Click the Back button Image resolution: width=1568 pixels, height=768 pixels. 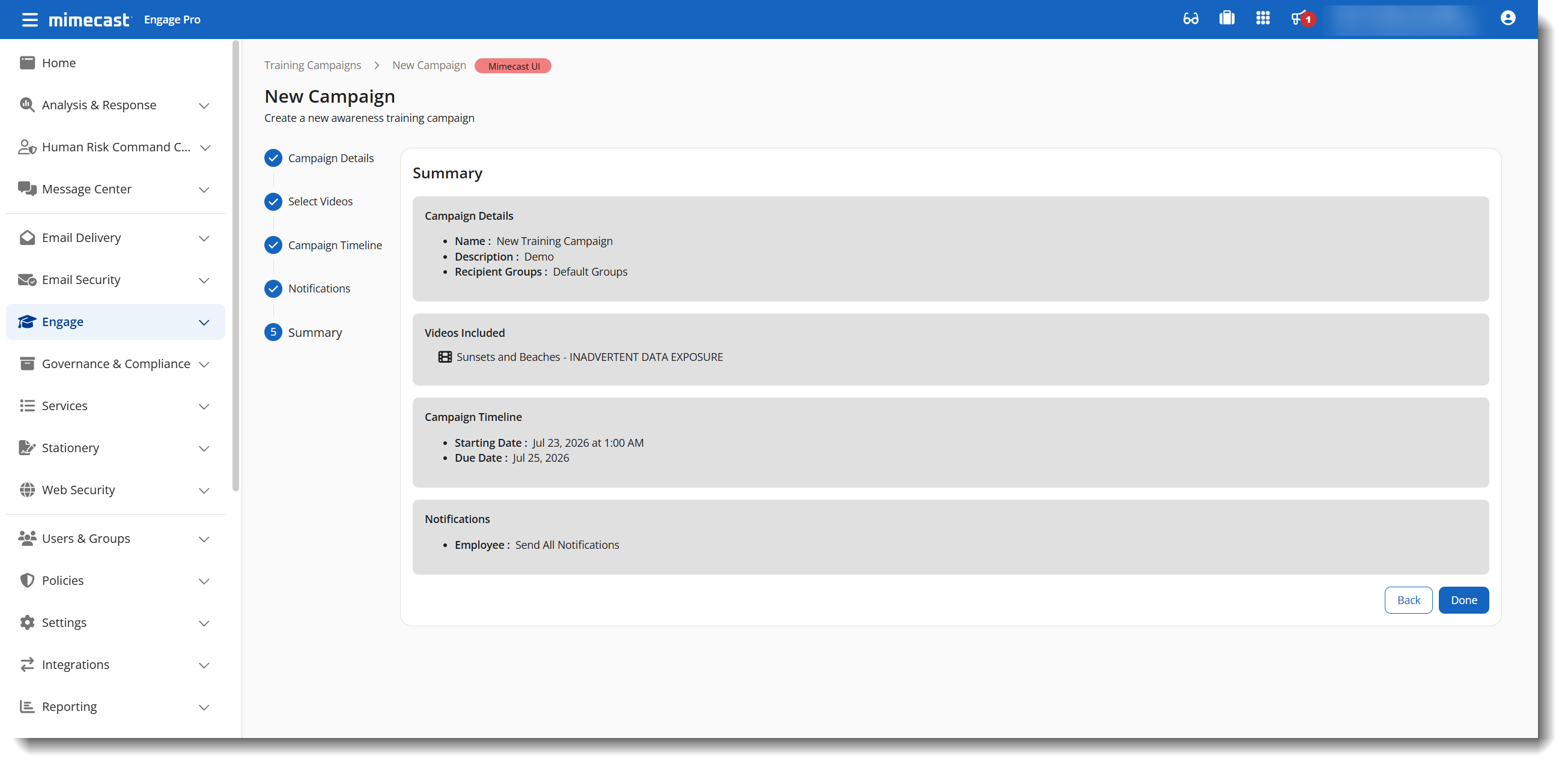point(1408,600)
